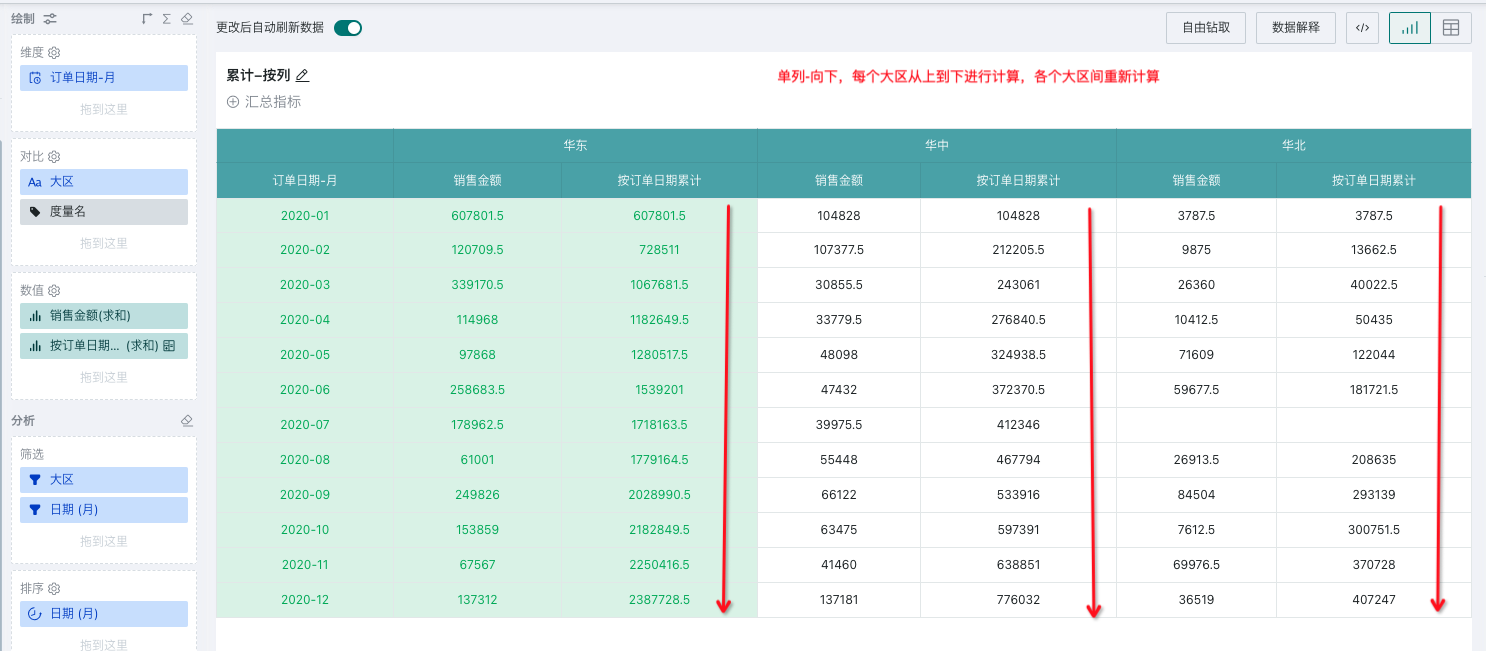Open the 对比 gear settings
The height and width of the screenshot is (651, 1486).
pos(55,157)
